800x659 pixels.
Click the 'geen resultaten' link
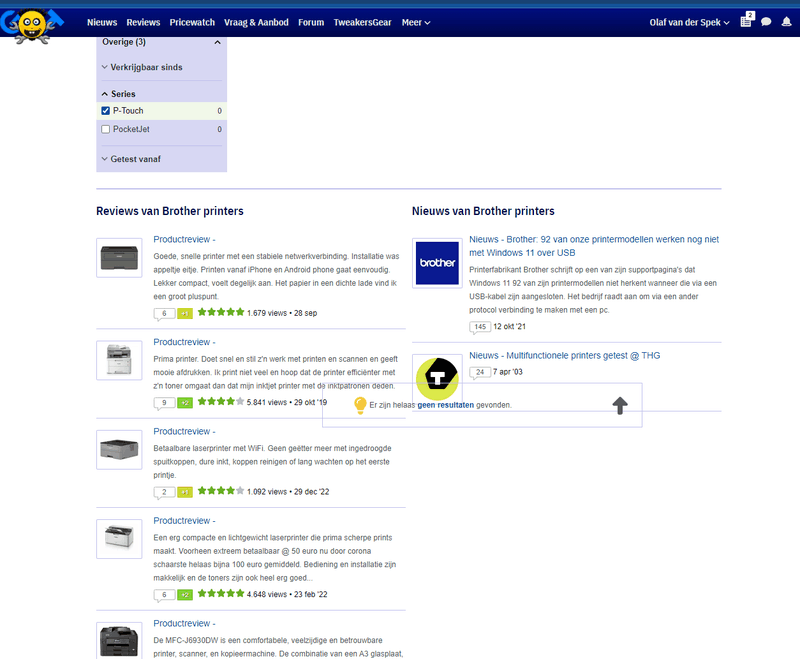click(x=445, y=405)
